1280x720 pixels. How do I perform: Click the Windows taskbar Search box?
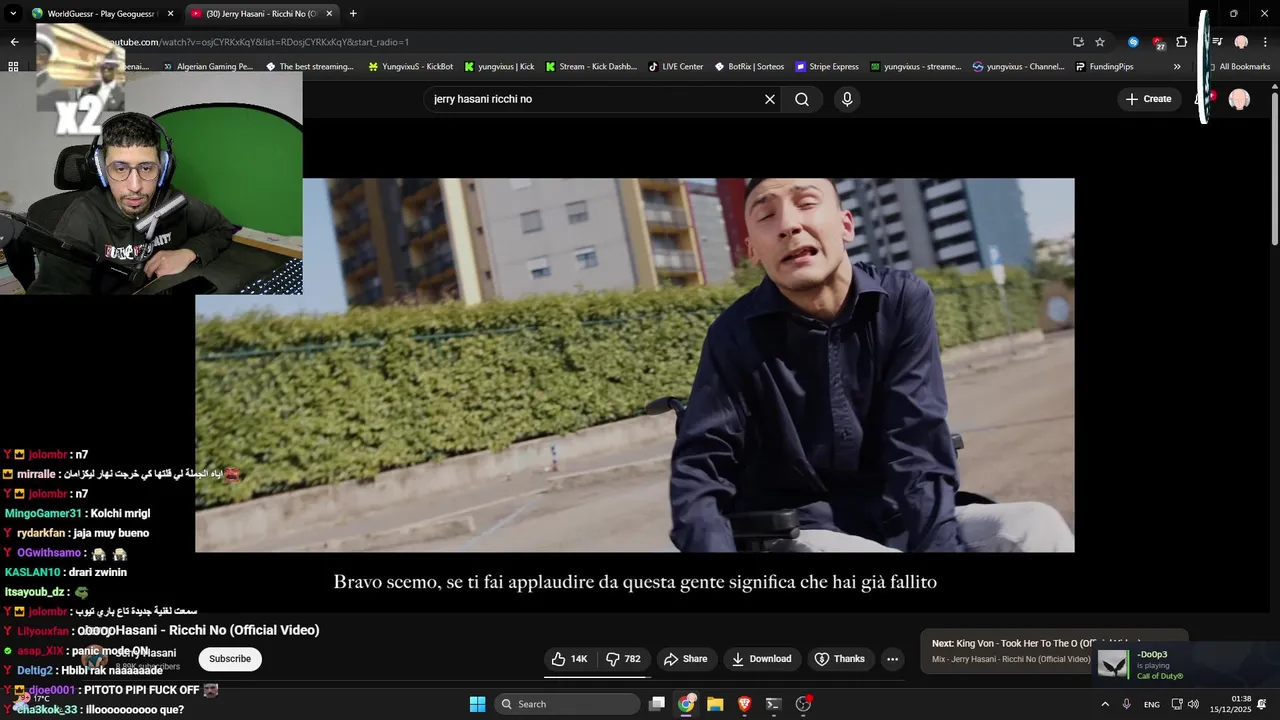pyautogui.click(x=567, y=704)
